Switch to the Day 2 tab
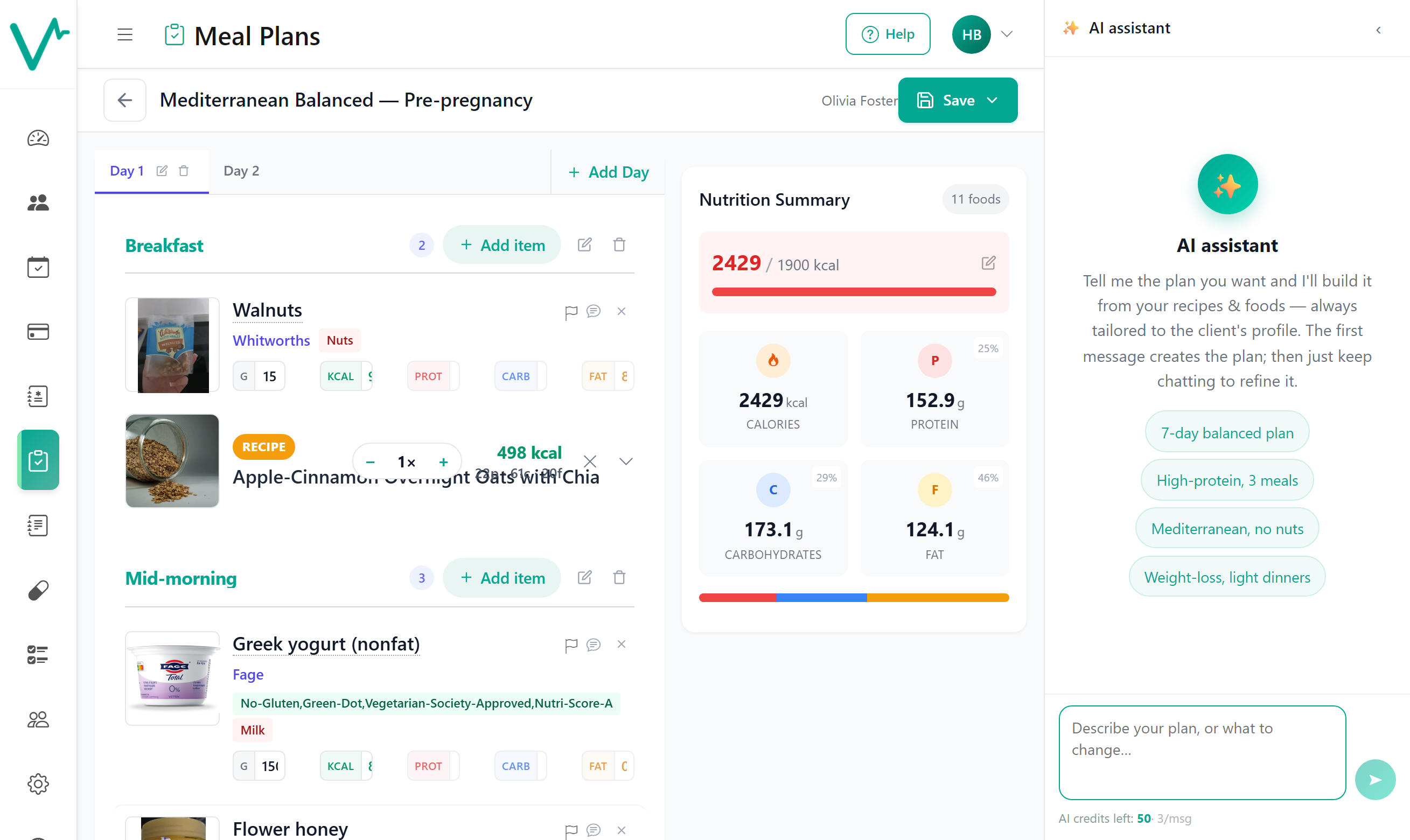The height and width of the screenshot is (840, 1410). click(241, 171)
